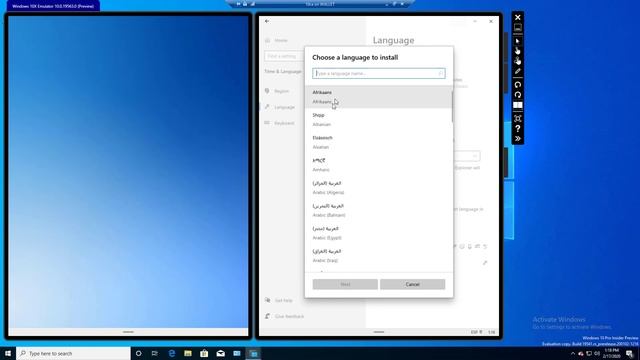The image size is (640, 360).
Task: Open Windows Start menu
Action: coord(8,353)
